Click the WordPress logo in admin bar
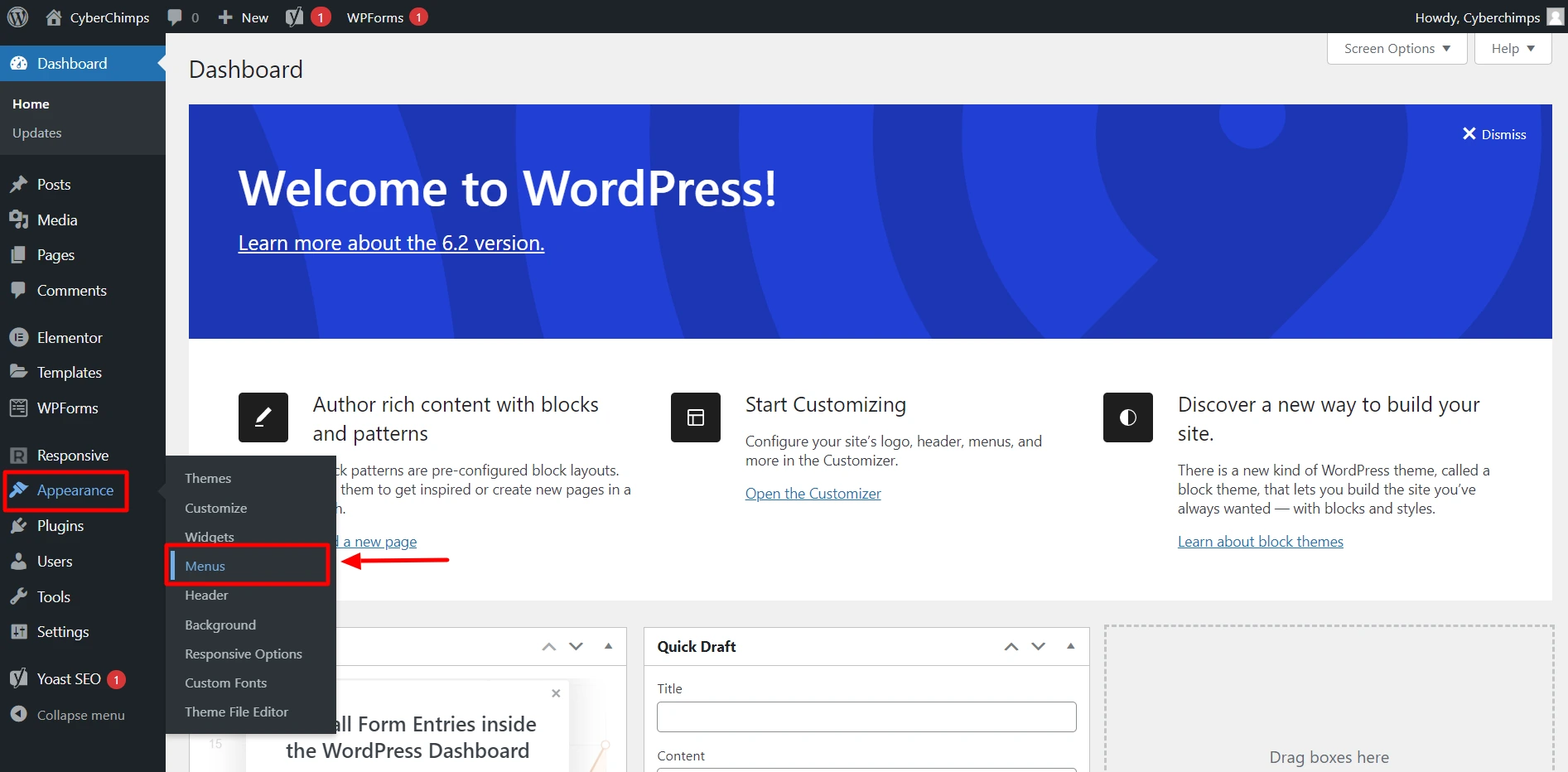 click(x=18, y=17)
